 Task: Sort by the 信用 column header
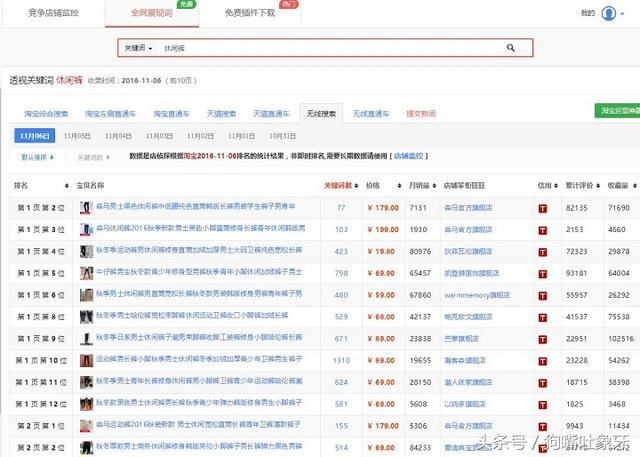[547, 186]
